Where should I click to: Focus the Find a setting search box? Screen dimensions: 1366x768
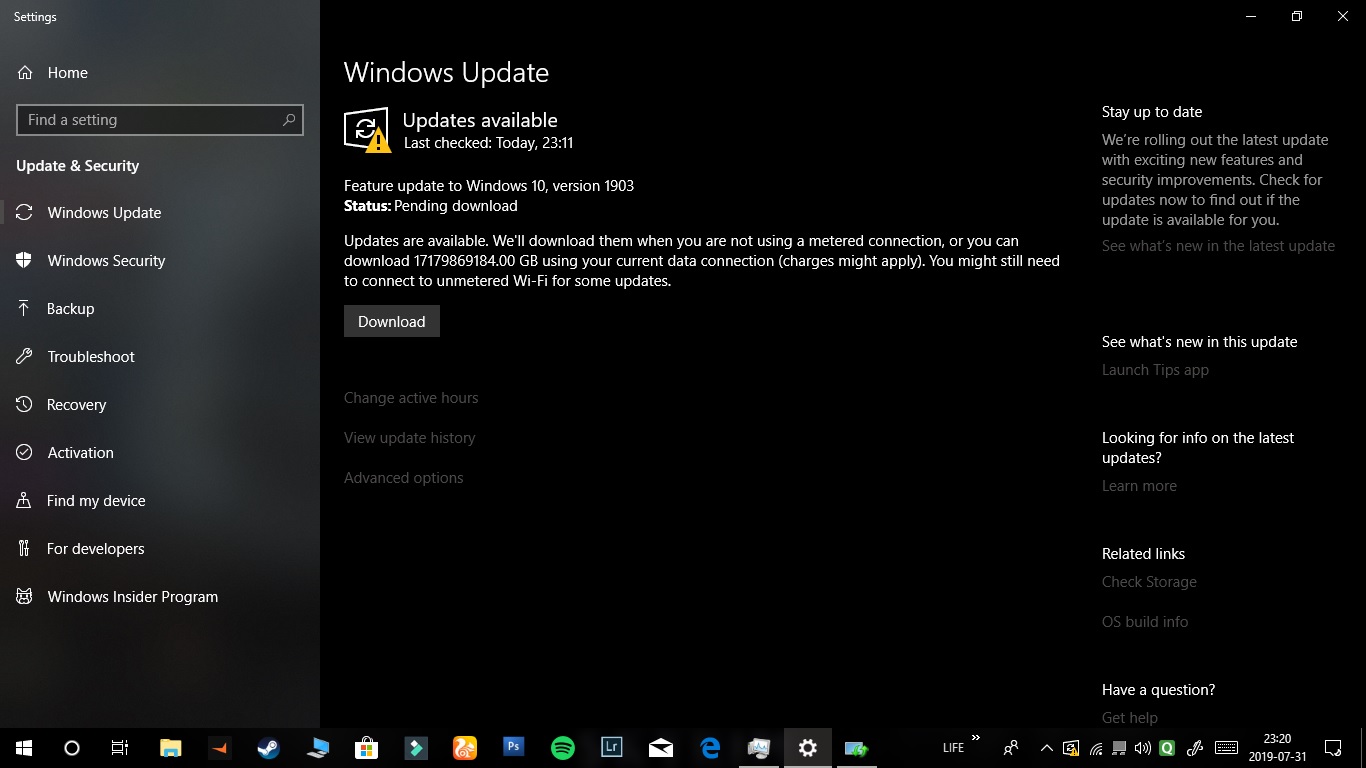tap(160, 120)
